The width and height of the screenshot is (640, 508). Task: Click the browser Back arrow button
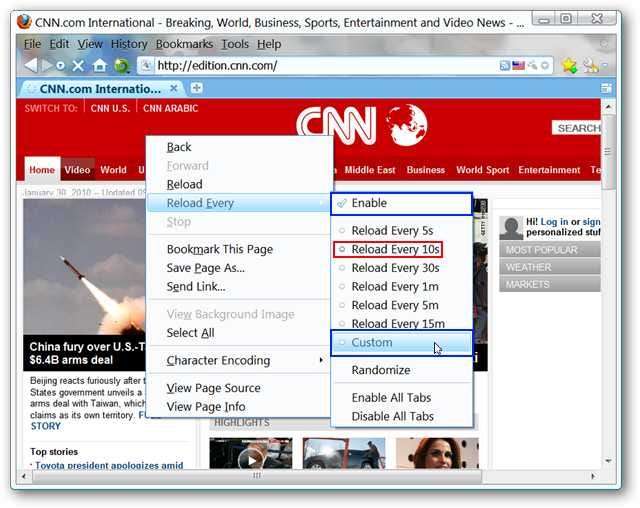pos(31,65)
